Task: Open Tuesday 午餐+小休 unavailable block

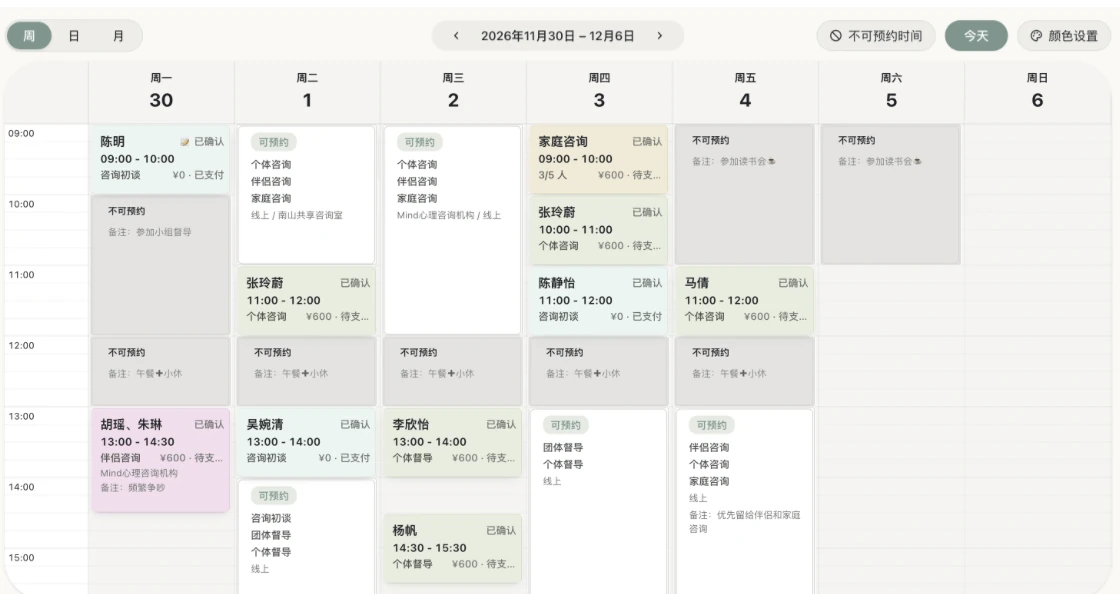Action: click(x=306, y=371)
